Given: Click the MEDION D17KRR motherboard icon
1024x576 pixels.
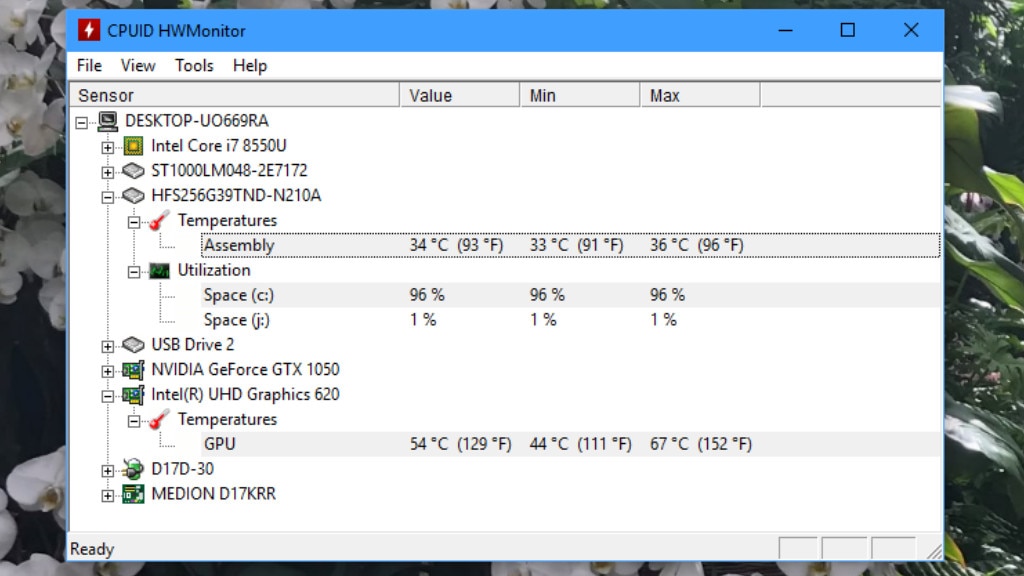Looking at the screenshot, I should [133, 494].
